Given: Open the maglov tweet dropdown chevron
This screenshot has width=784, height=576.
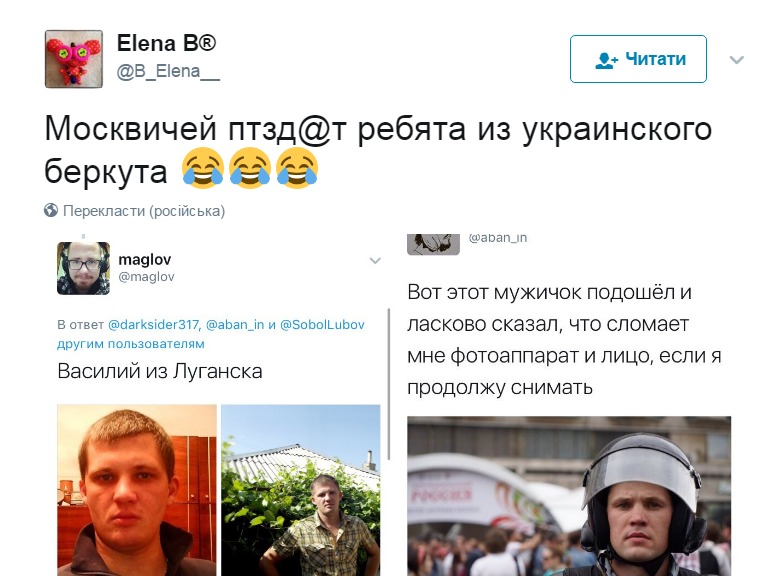Looking at the screenshot, I should [x=375, y=260].
